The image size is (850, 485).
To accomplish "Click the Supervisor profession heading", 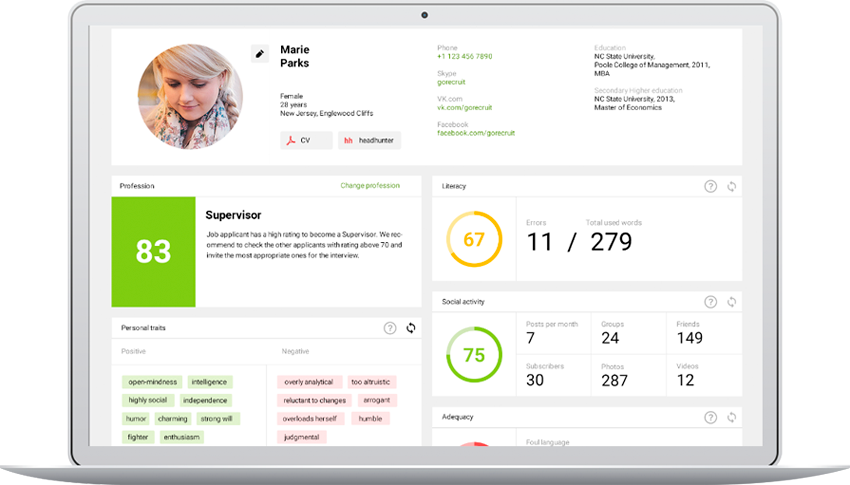I will [233, 215].
